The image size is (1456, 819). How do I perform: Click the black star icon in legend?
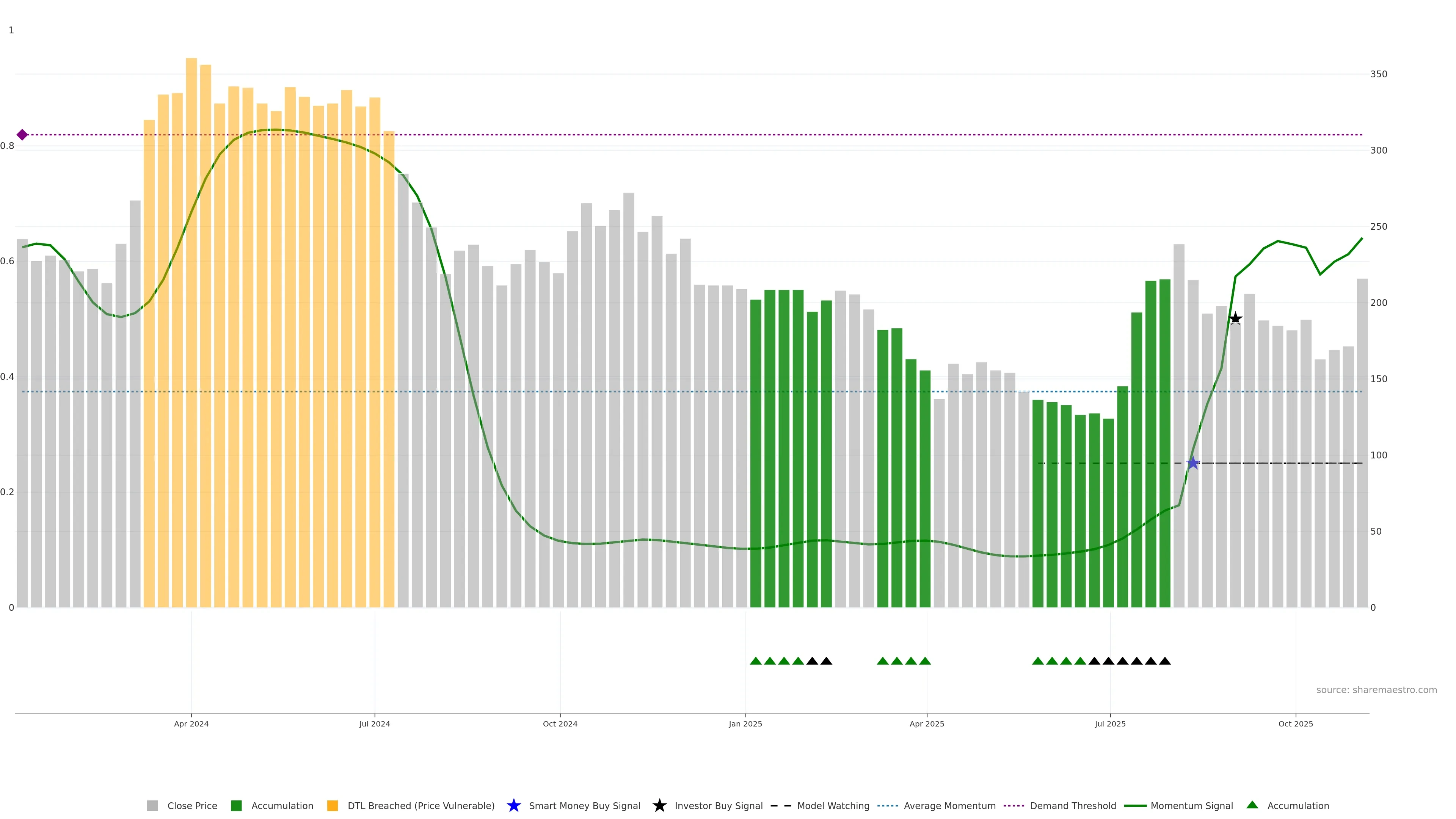click(659, 805)
